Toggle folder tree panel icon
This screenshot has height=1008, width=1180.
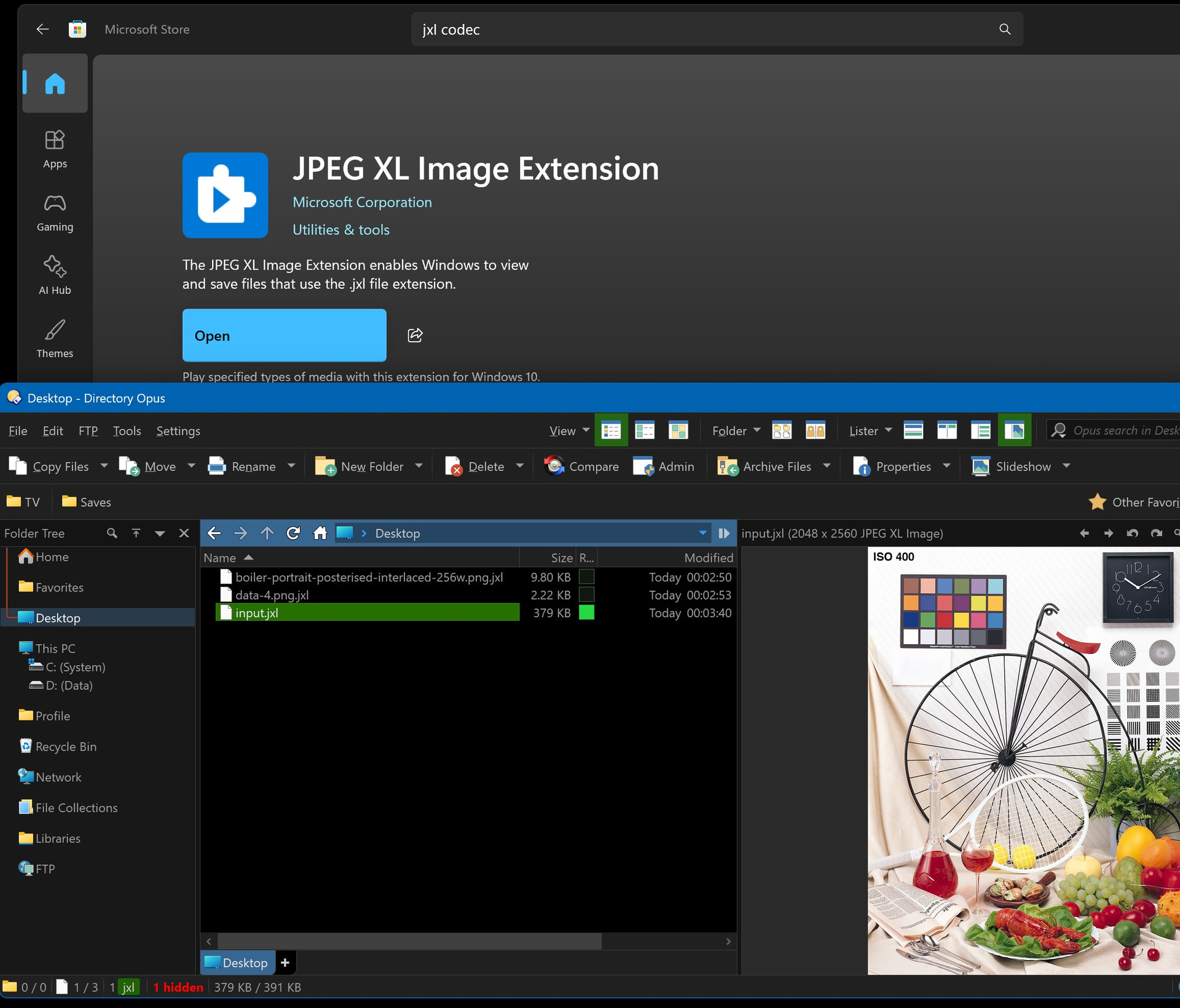point(981,430)
